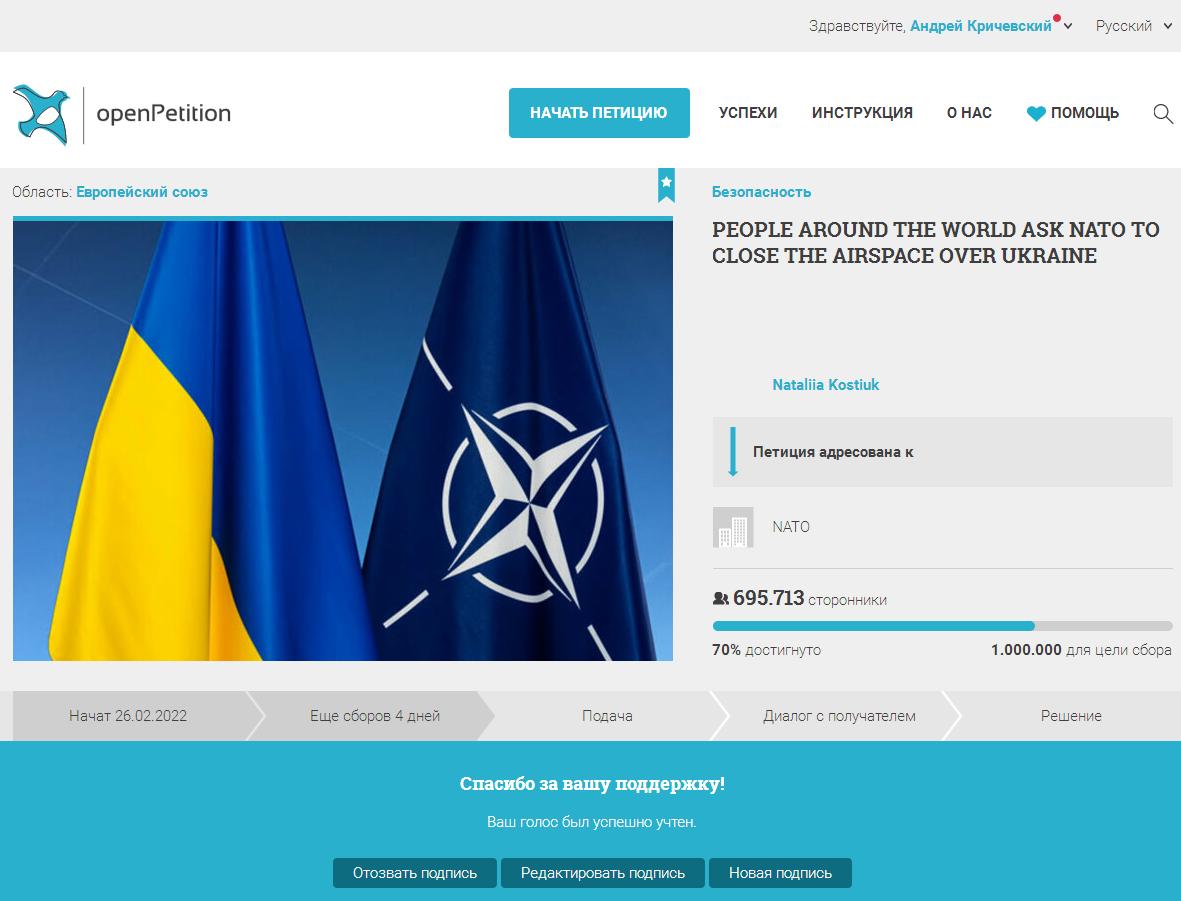Select the Еще сборов 4 дней stage
Viewport: 1181px width, 901px height.
(374, 716)
